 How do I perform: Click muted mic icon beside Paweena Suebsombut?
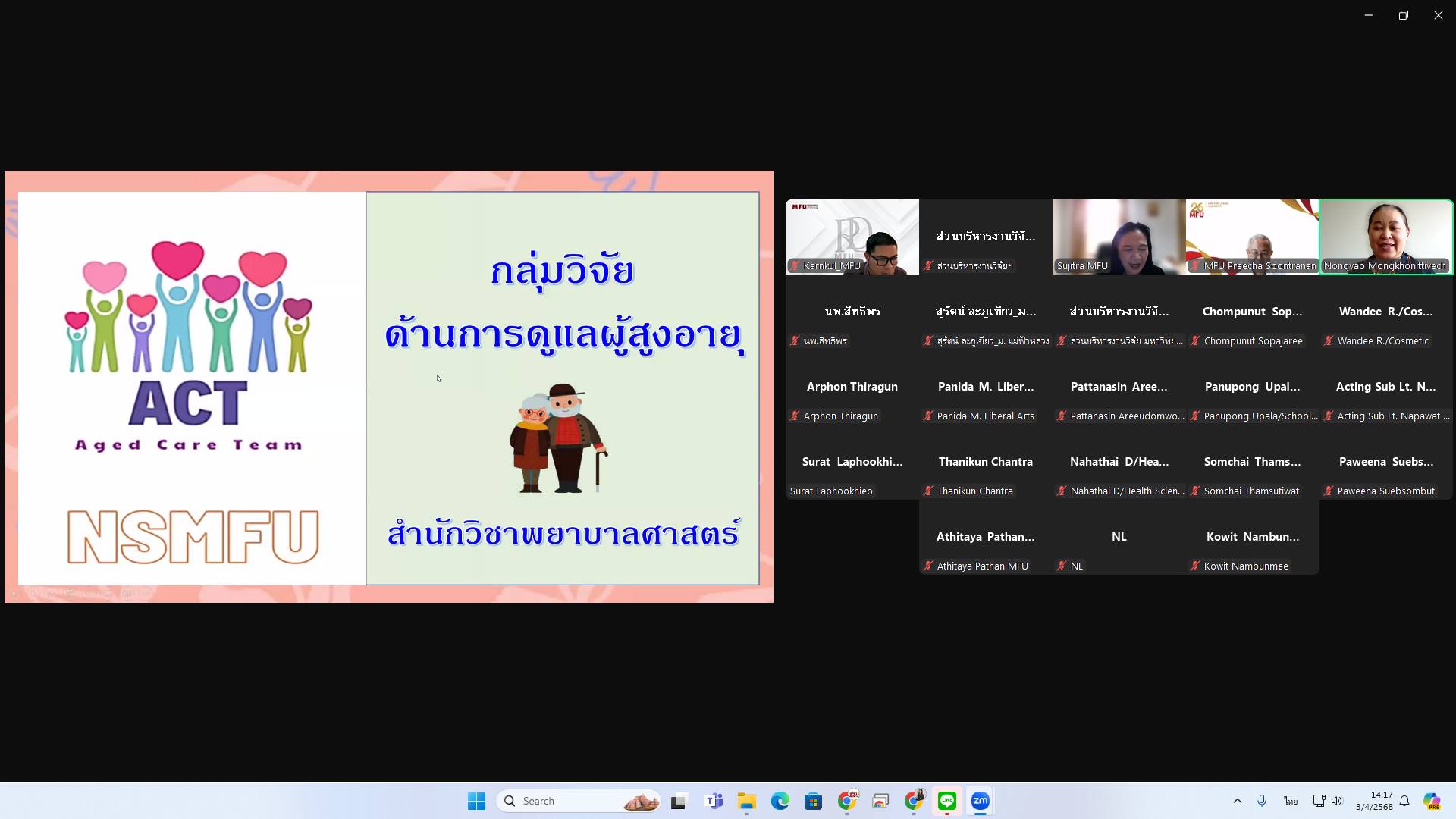1329,491
